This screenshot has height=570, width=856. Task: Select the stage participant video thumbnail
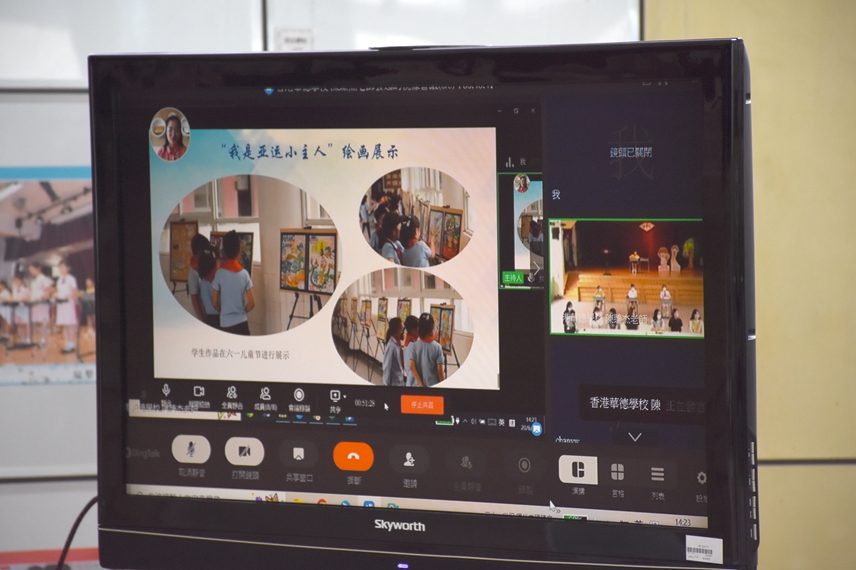click(x=626, y=277)
